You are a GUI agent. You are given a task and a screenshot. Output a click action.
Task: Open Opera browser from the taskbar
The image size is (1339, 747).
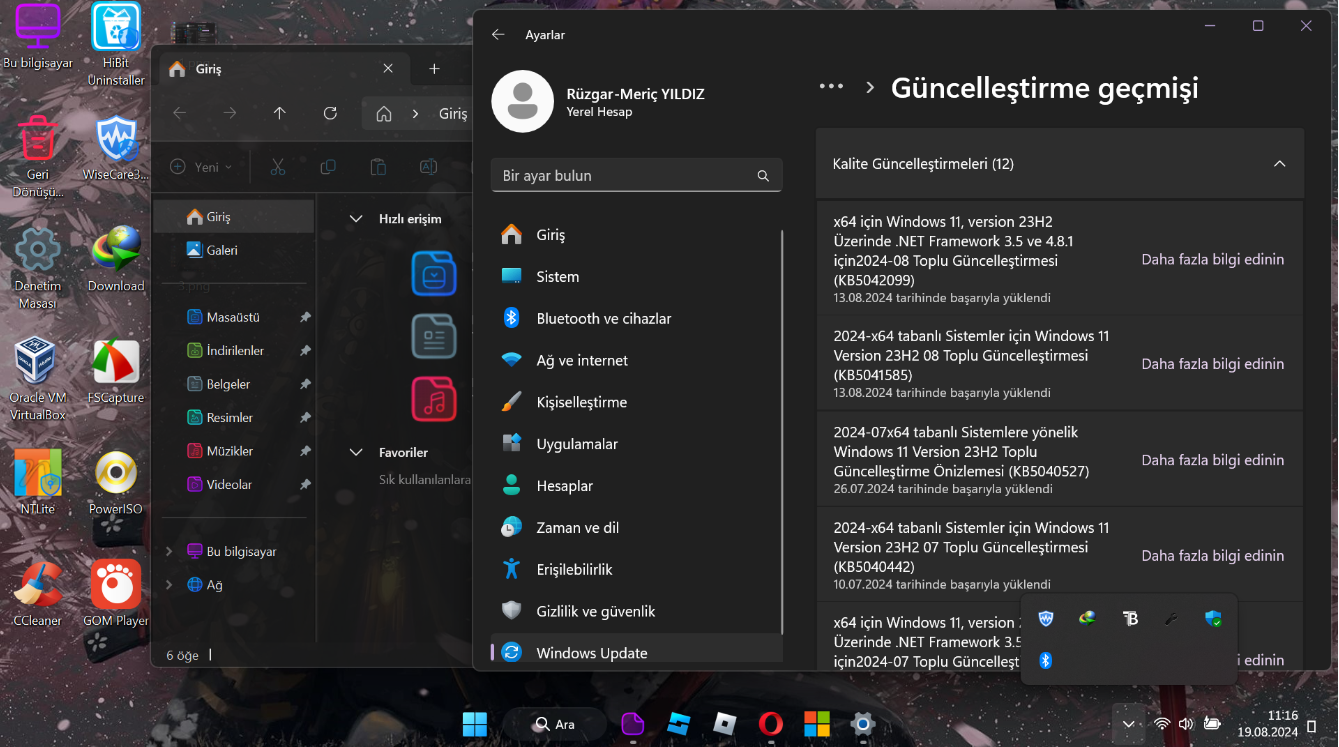770,723
